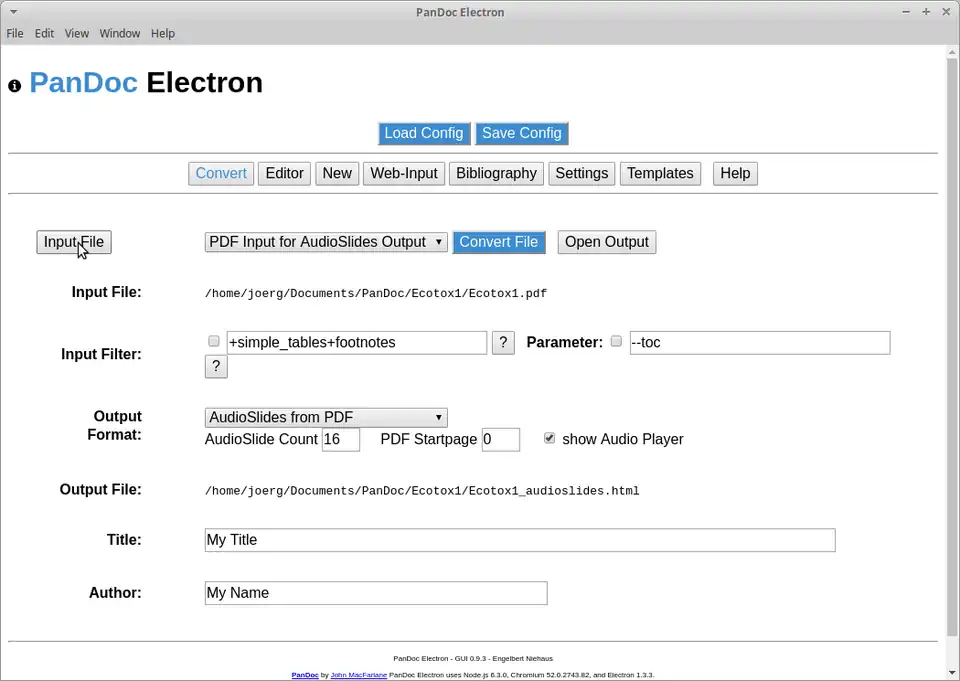Uncheck the show Audio Player checkbox
Image resolution: width=960 pixels, height=681 pixels.
[549, 438]
